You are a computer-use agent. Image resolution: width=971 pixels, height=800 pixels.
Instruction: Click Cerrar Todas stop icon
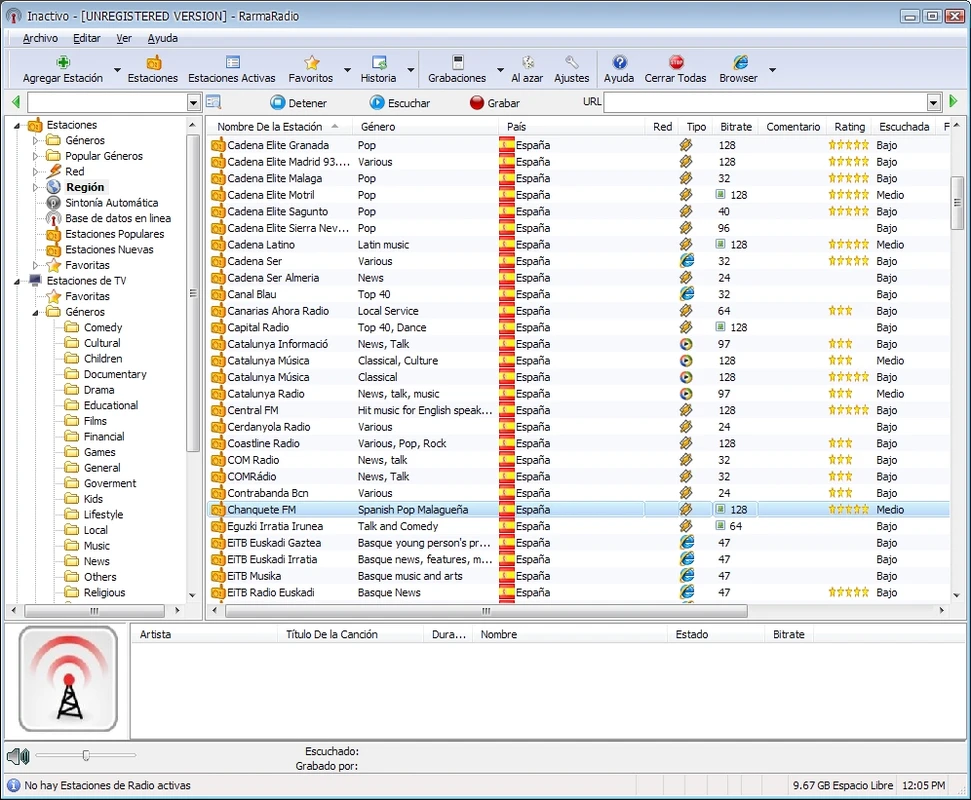(676, 63)
